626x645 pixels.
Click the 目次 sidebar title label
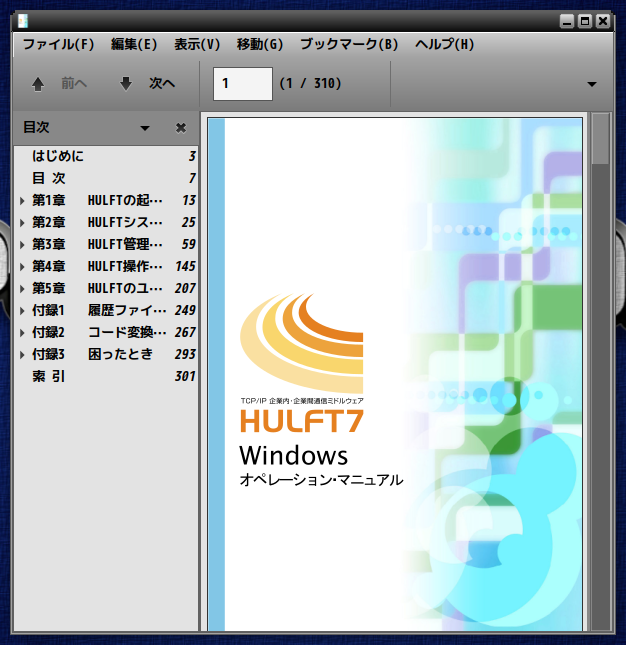pyautogui.click(x=36, y=128)
